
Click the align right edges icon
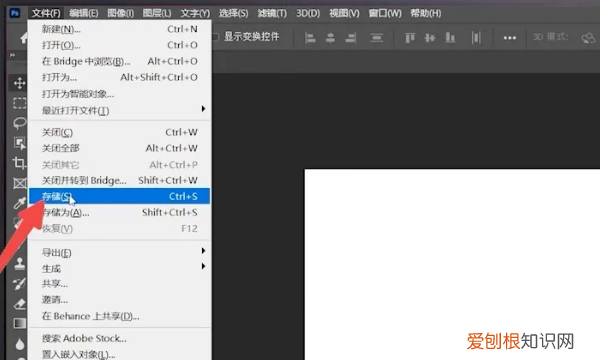[351, 37]
